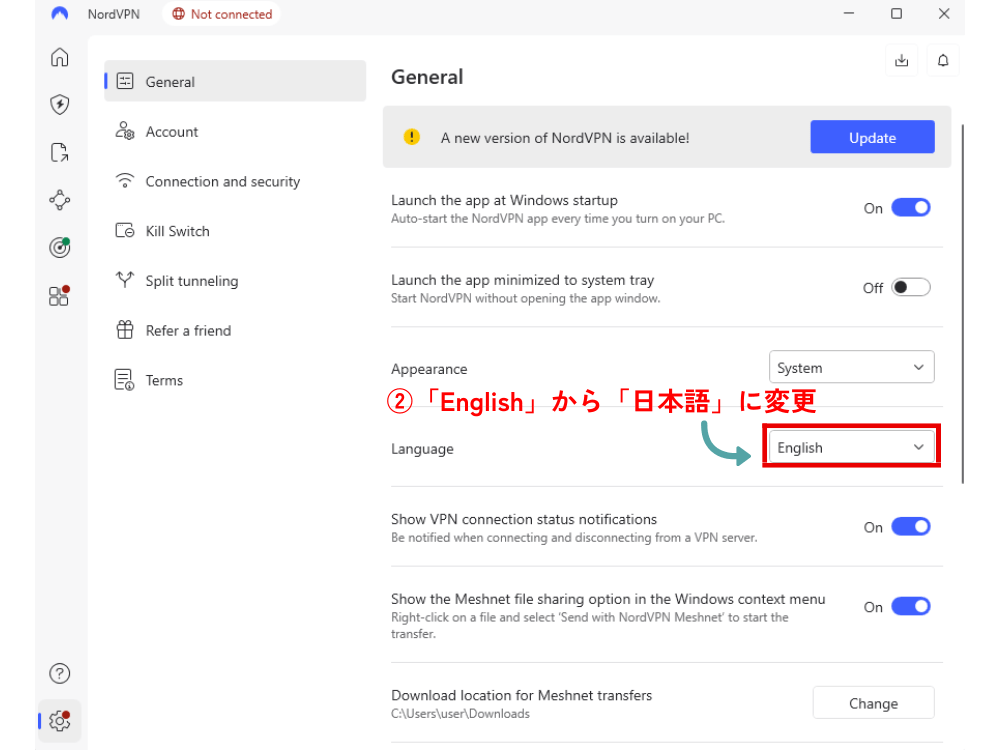Toggle Meshnet file sharing context menu option
This screenshot has height=750, width=1000.
[x=910, y=607]
